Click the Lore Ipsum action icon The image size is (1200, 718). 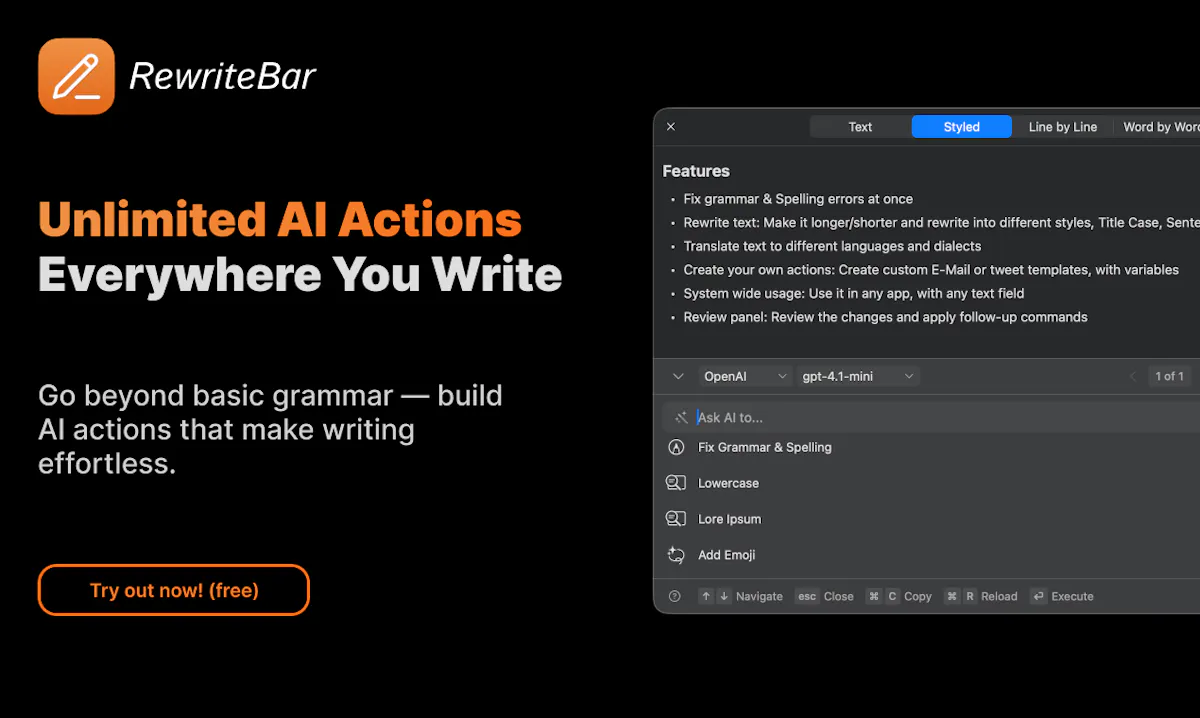[676, 519]
